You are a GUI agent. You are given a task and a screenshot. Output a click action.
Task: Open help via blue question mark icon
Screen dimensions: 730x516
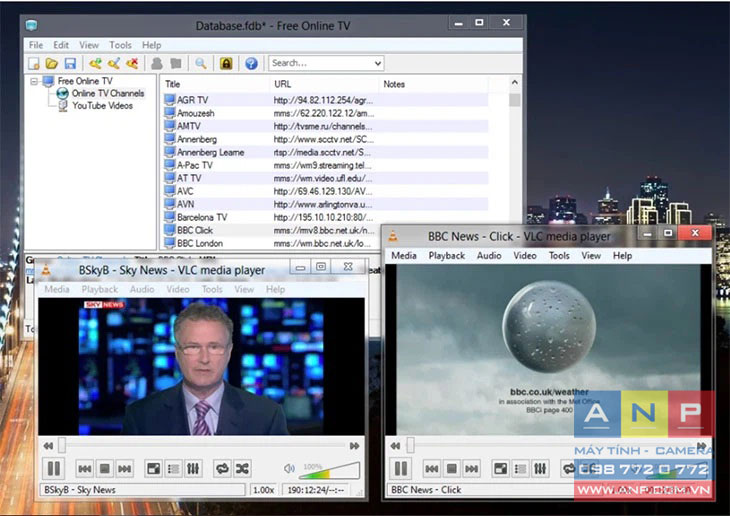[251, 63]
